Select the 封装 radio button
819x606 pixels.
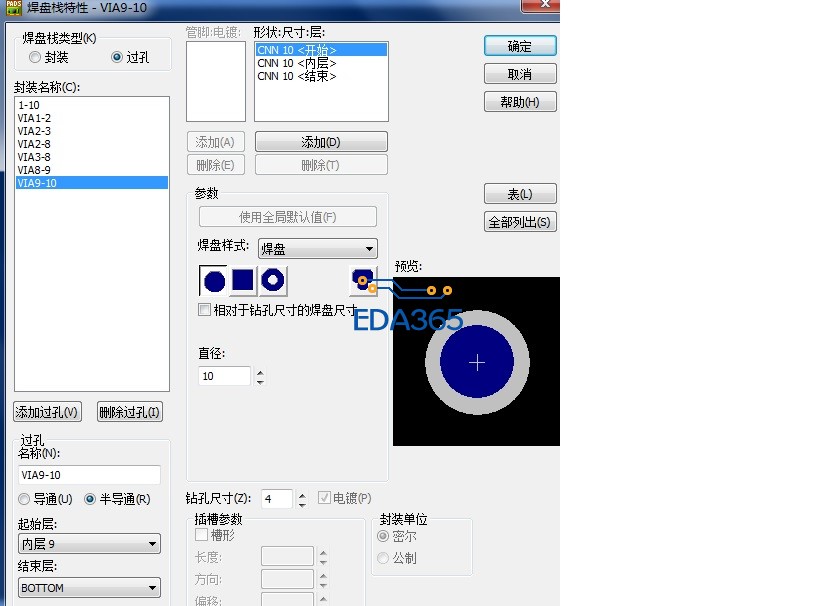[35, 57]
